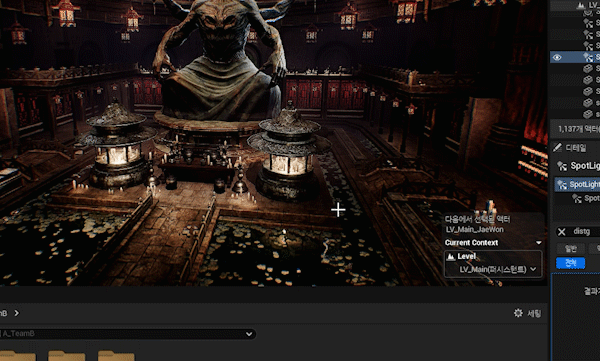Click the Level icon in Current Context box
The width and height of the screenshot is (600, 361).
(451, 256)
